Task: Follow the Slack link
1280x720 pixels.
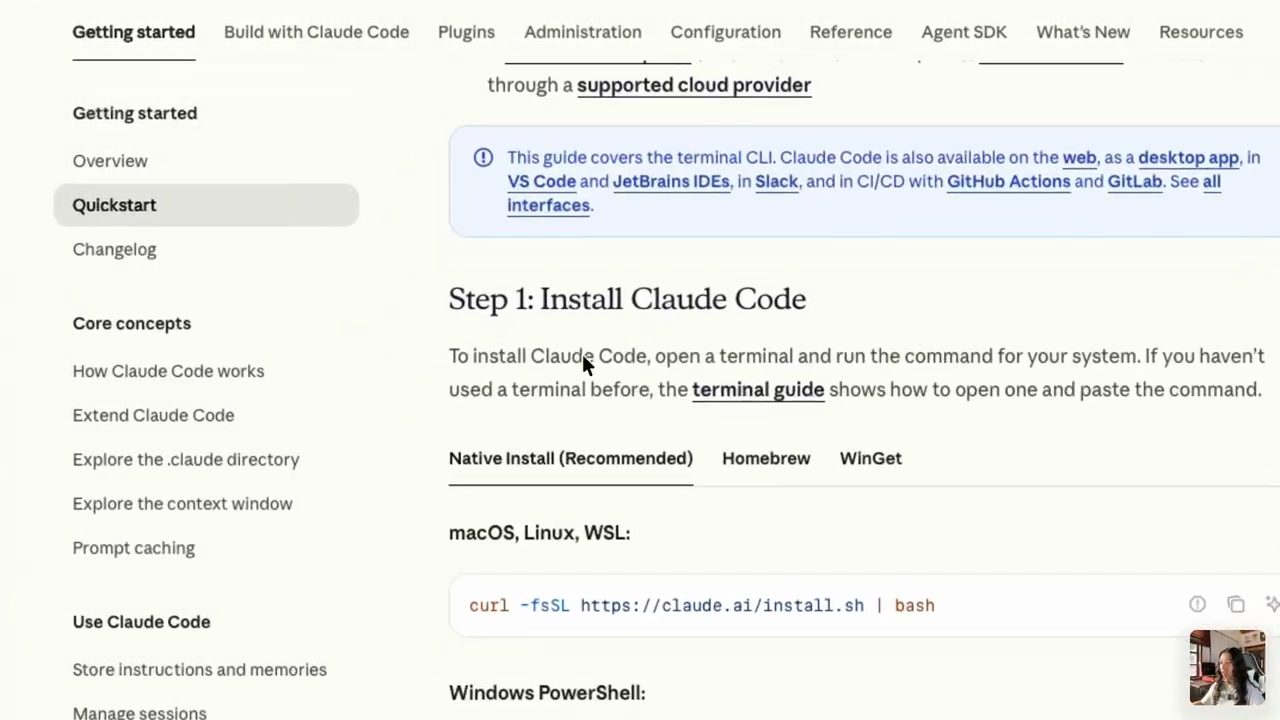Action: (x=777, y=181)
